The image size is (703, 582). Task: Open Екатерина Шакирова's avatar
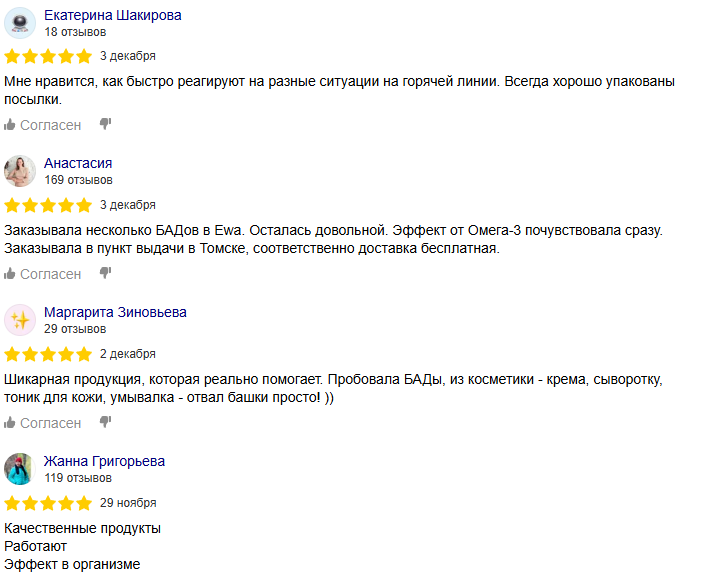point(20,22)
